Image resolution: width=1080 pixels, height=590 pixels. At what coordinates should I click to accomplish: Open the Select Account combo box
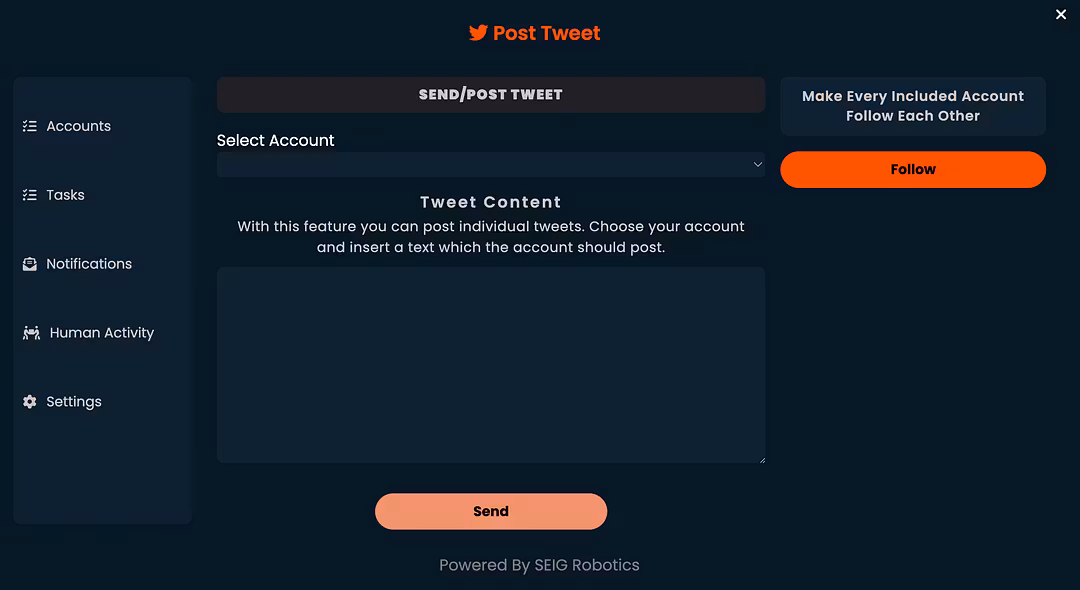click(x=490, y=165)
